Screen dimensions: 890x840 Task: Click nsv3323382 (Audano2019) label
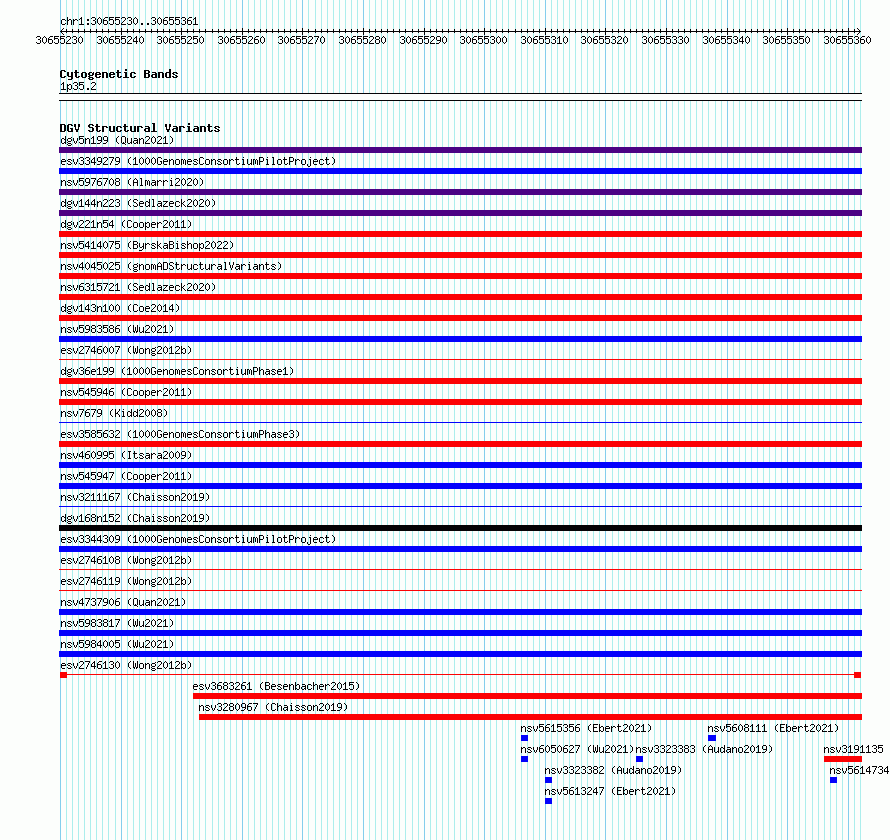(613, 770)
